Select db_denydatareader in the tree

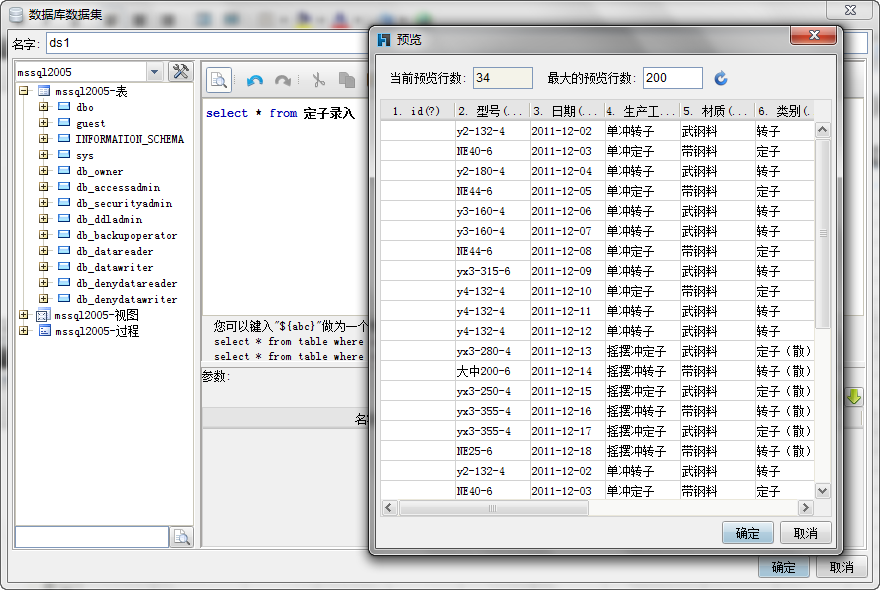point(127,283)
